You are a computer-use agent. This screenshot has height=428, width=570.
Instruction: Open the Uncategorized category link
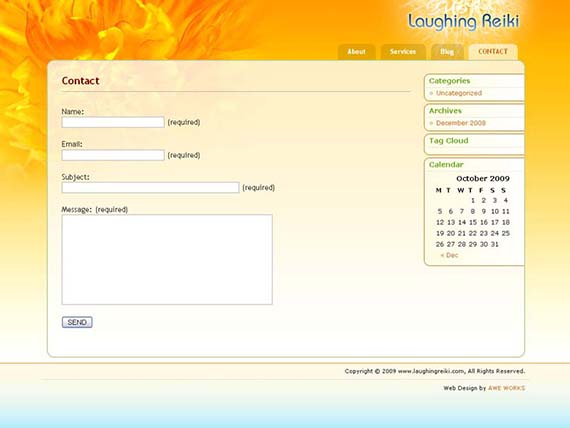coord(459,93)
